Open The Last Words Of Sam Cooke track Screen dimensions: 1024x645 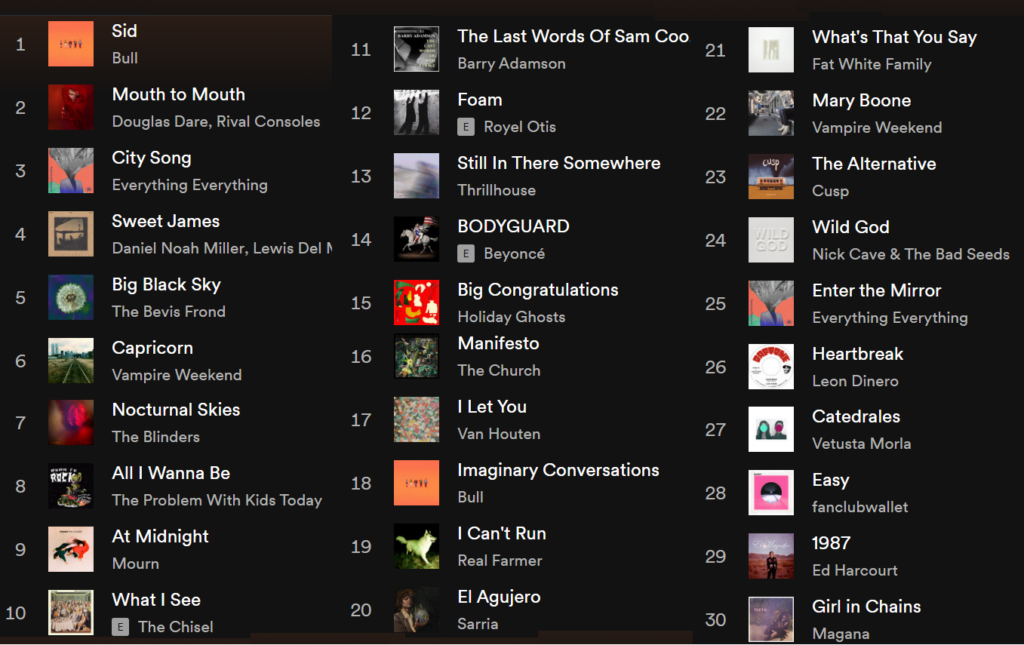pyautogui.click(x=573, y=37)
